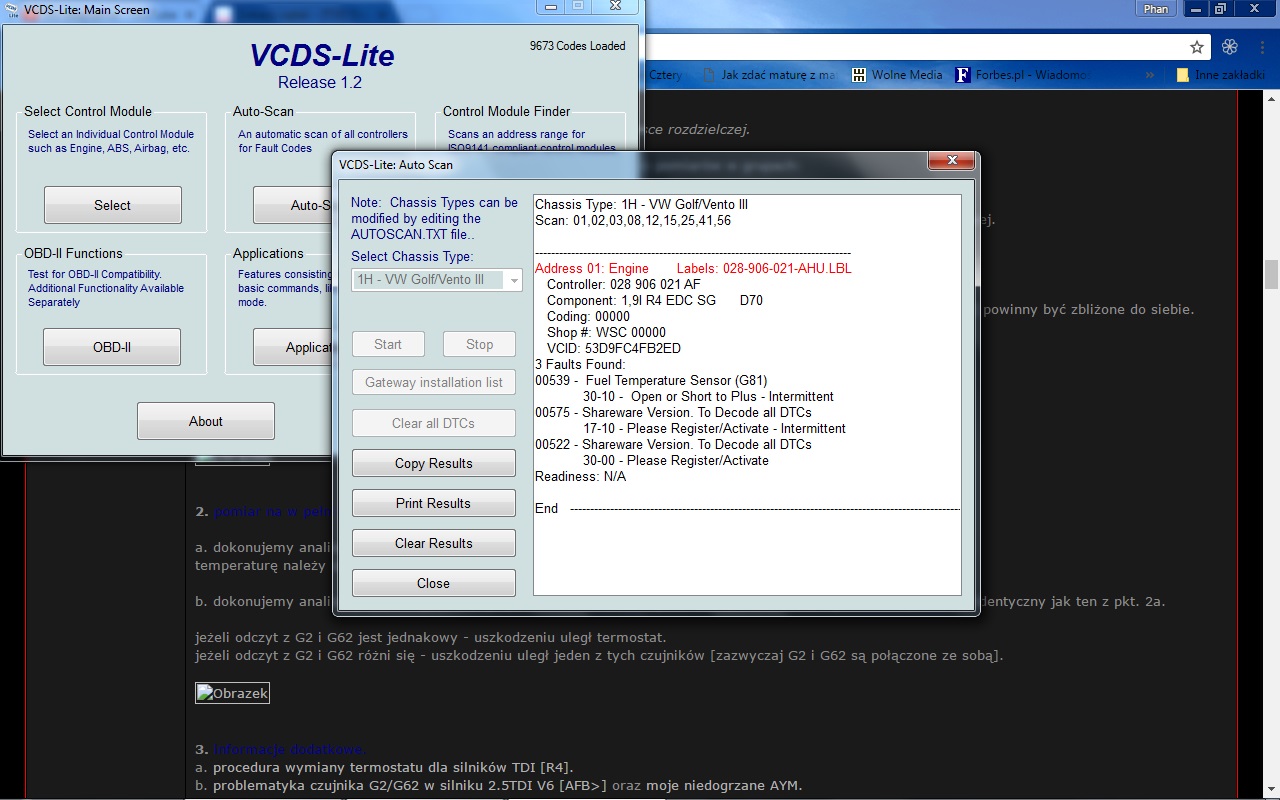Screen dimensions: 1280x800
Task: Click 'Component: 1,9l R4 EDC SG' text
Action: pos(631,300)
